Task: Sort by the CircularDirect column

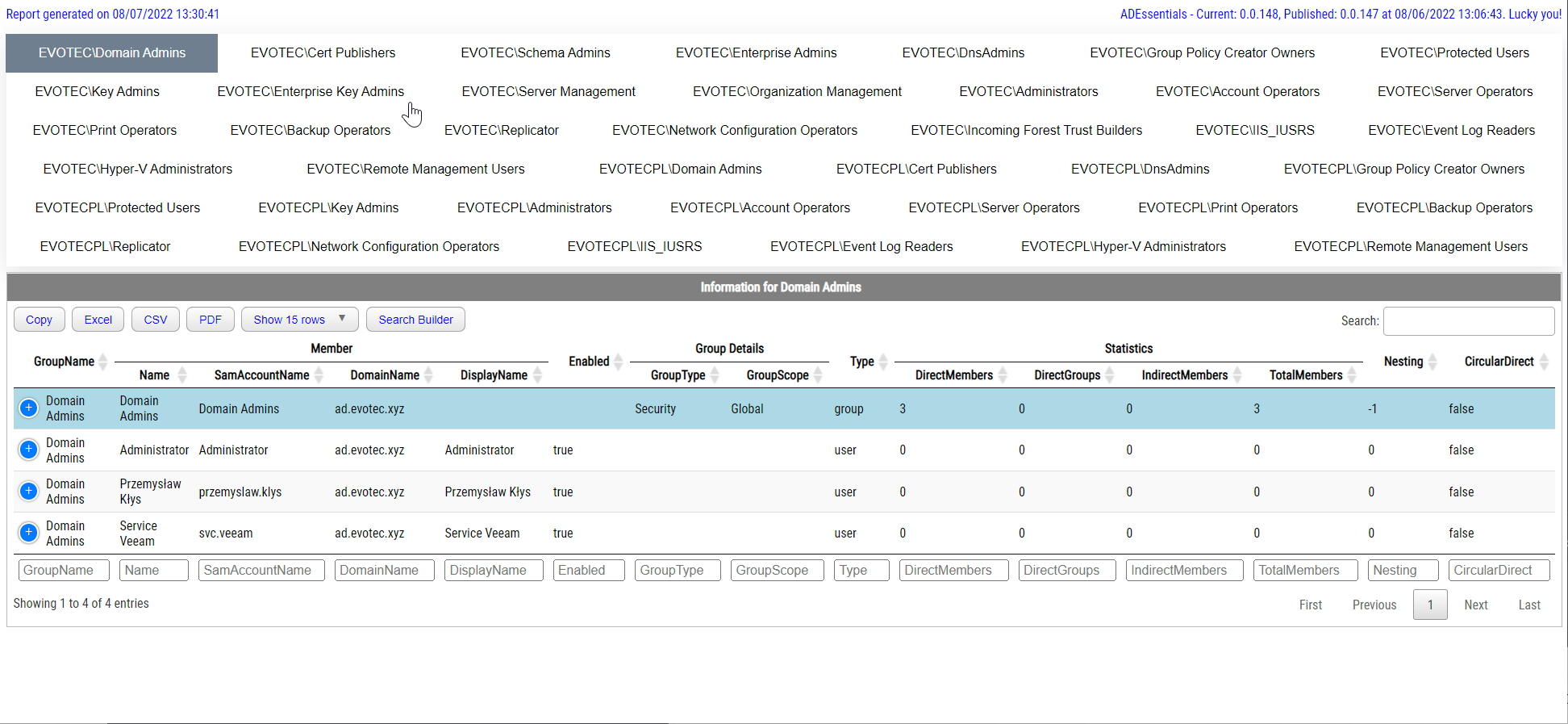Action: pyautogui.click(x=1544, y=362)
